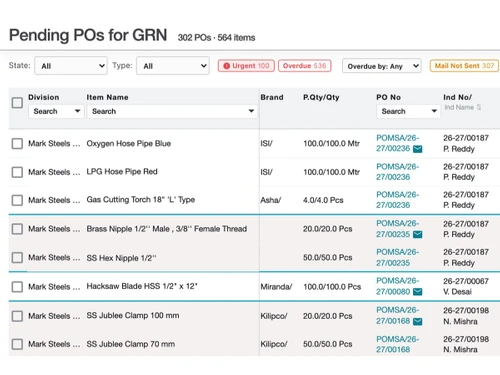
Task: Check the SS Jubilee Clamp 70 mm row
Action: [x=17, y=344]
